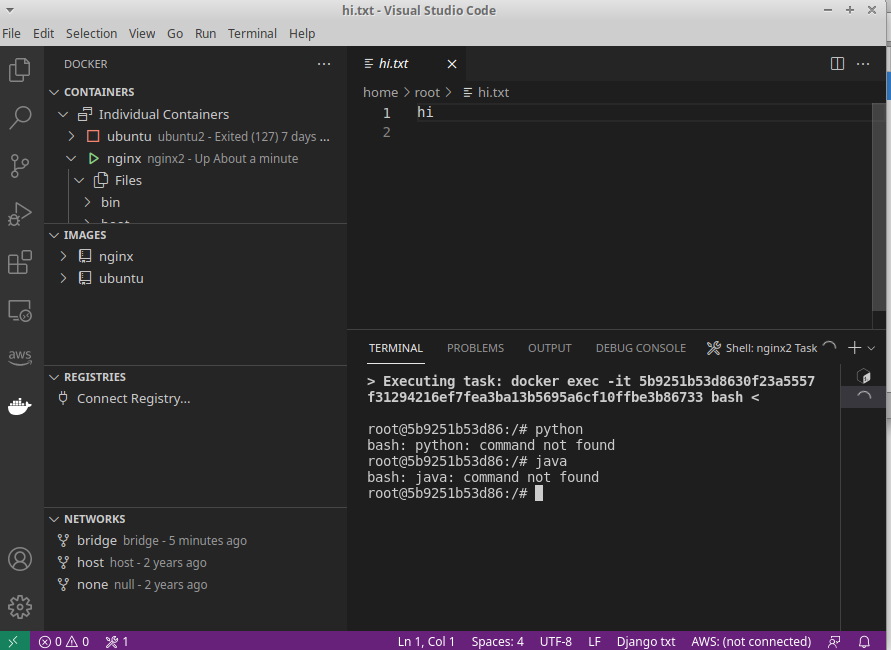Collapse the nginx container node
The width and height of the screenshot is (891, 650).
(x=72, y=159)
